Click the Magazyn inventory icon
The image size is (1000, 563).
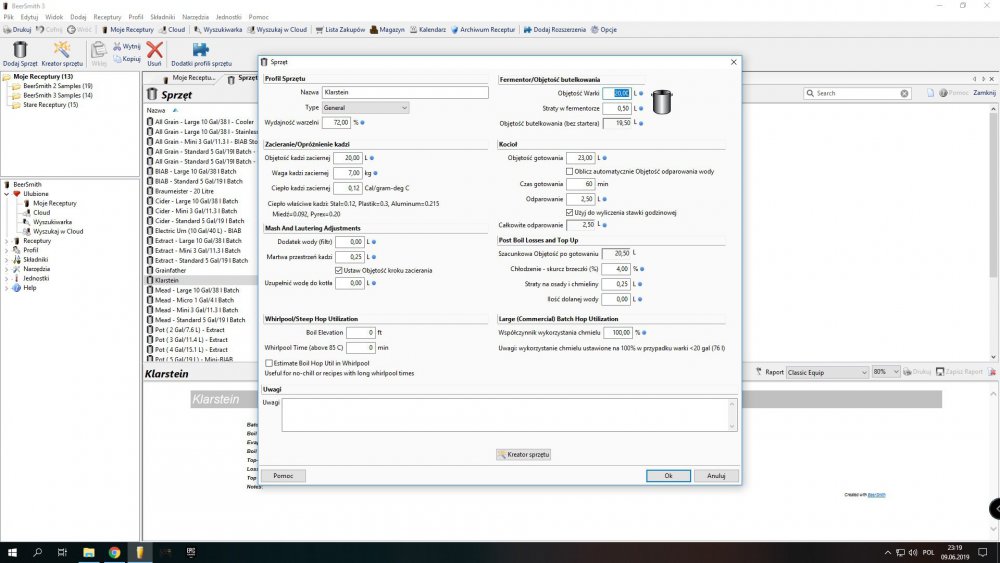[386, 30]
